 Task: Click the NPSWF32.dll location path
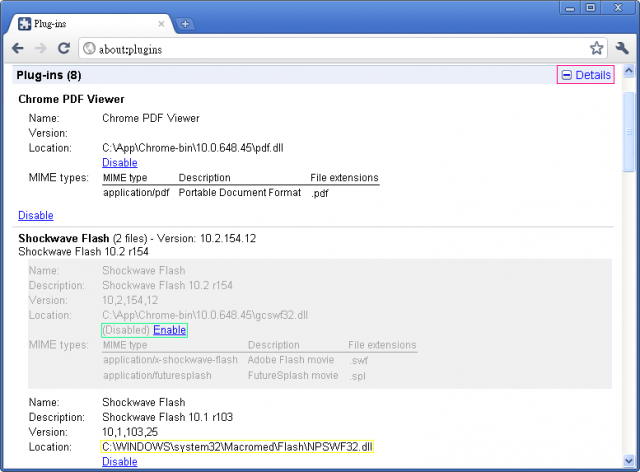tap(237, 447)
